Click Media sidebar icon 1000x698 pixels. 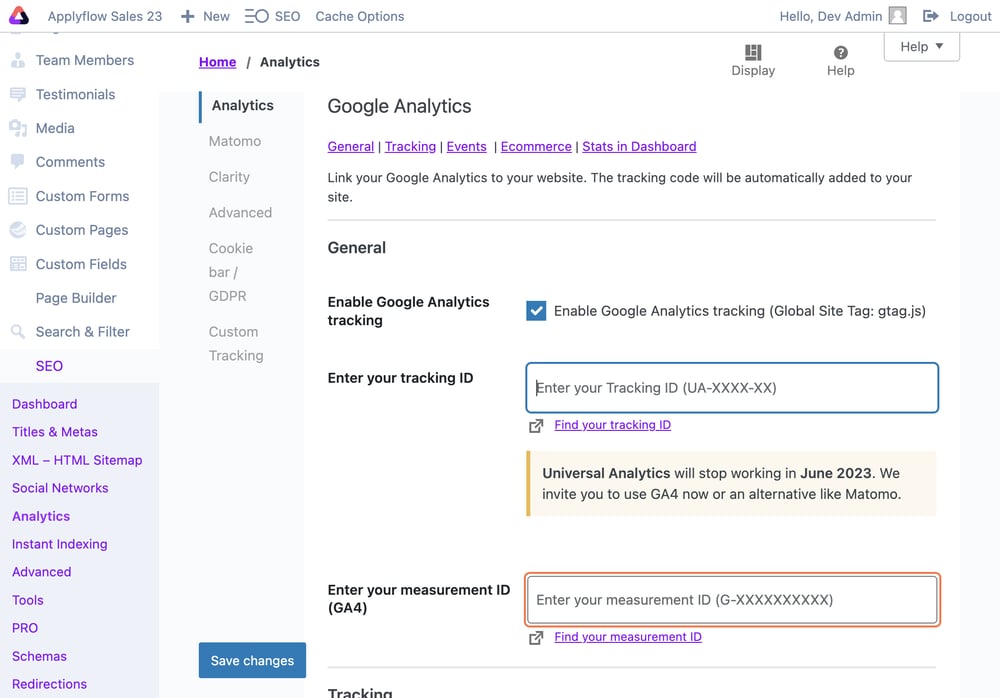coord(18,128)
